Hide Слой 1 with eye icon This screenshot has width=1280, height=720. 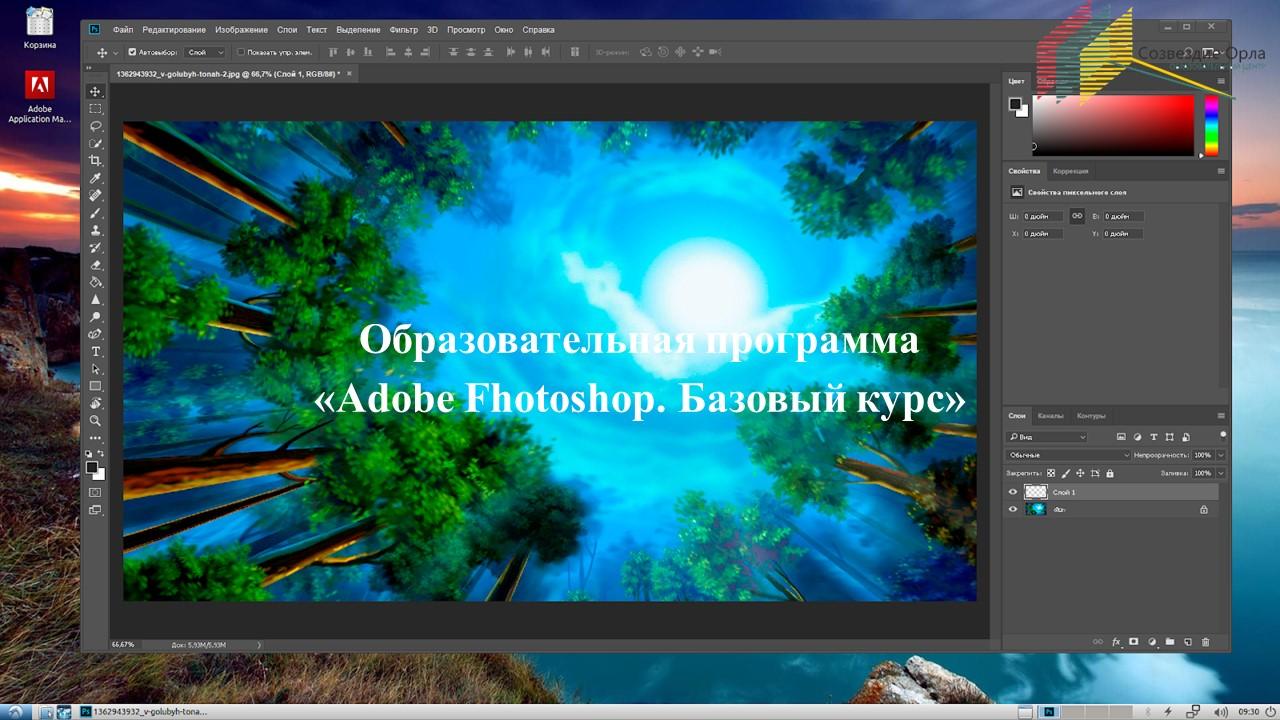click(x=1012, y=492)
